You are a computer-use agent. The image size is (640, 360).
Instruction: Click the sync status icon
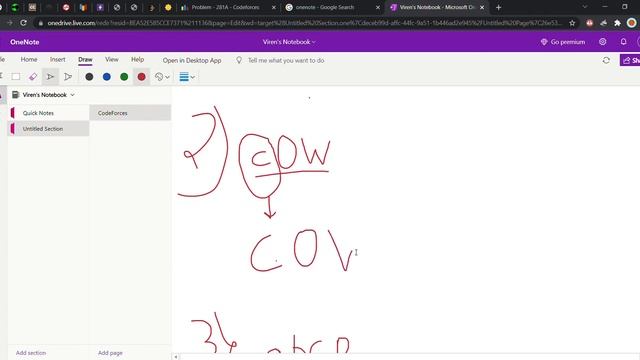point(606,60)
